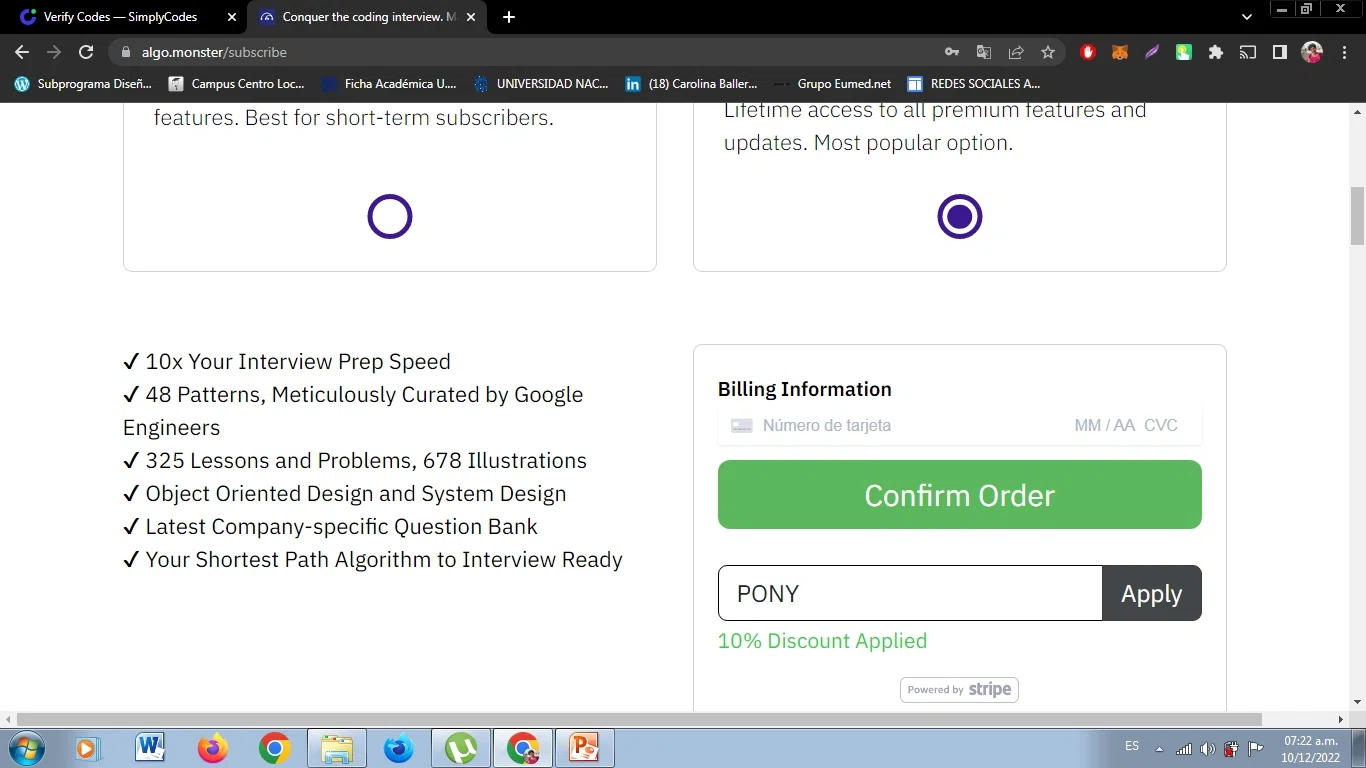Open Firefox from the taskbar
Image resolution: width=1366 pixels, height=768 pixels.
(x=212, y=748)
